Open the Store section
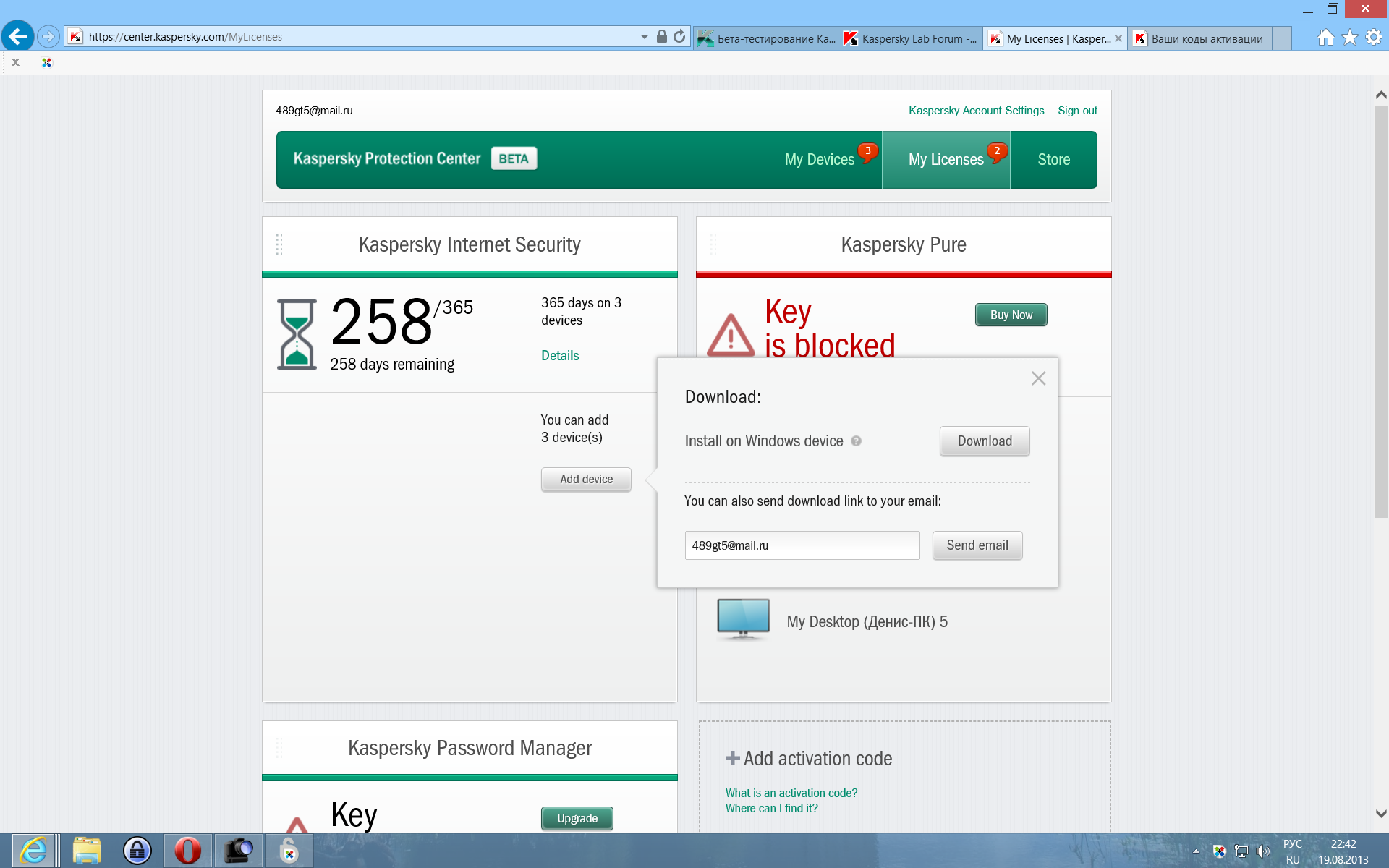This screenshot has height=868, width=1389. (x=1053, y=160)
